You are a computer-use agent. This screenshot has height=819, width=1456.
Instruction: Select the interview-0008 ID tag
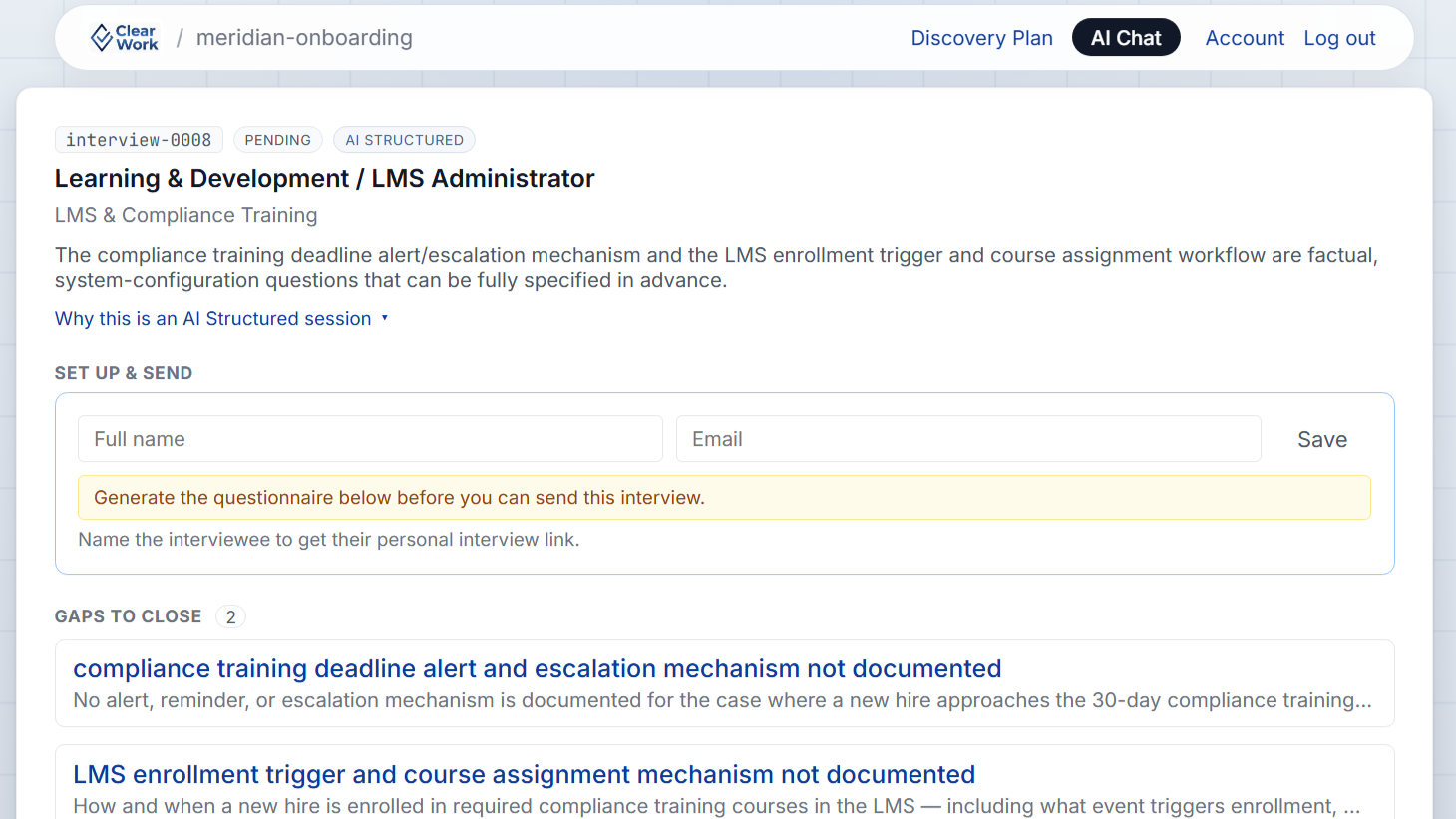[x=139, y=140]
